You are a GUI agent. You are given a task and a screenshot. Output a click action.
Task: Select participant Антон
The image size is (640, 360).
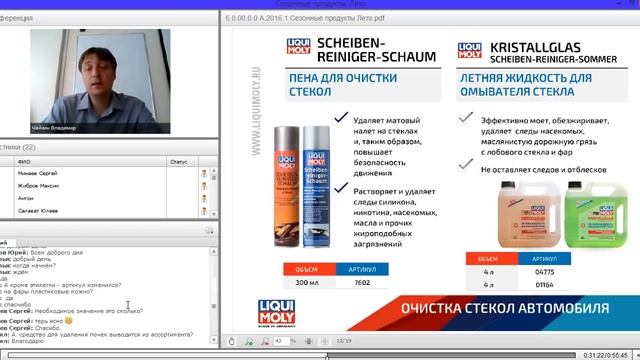[x=26, y=198]
